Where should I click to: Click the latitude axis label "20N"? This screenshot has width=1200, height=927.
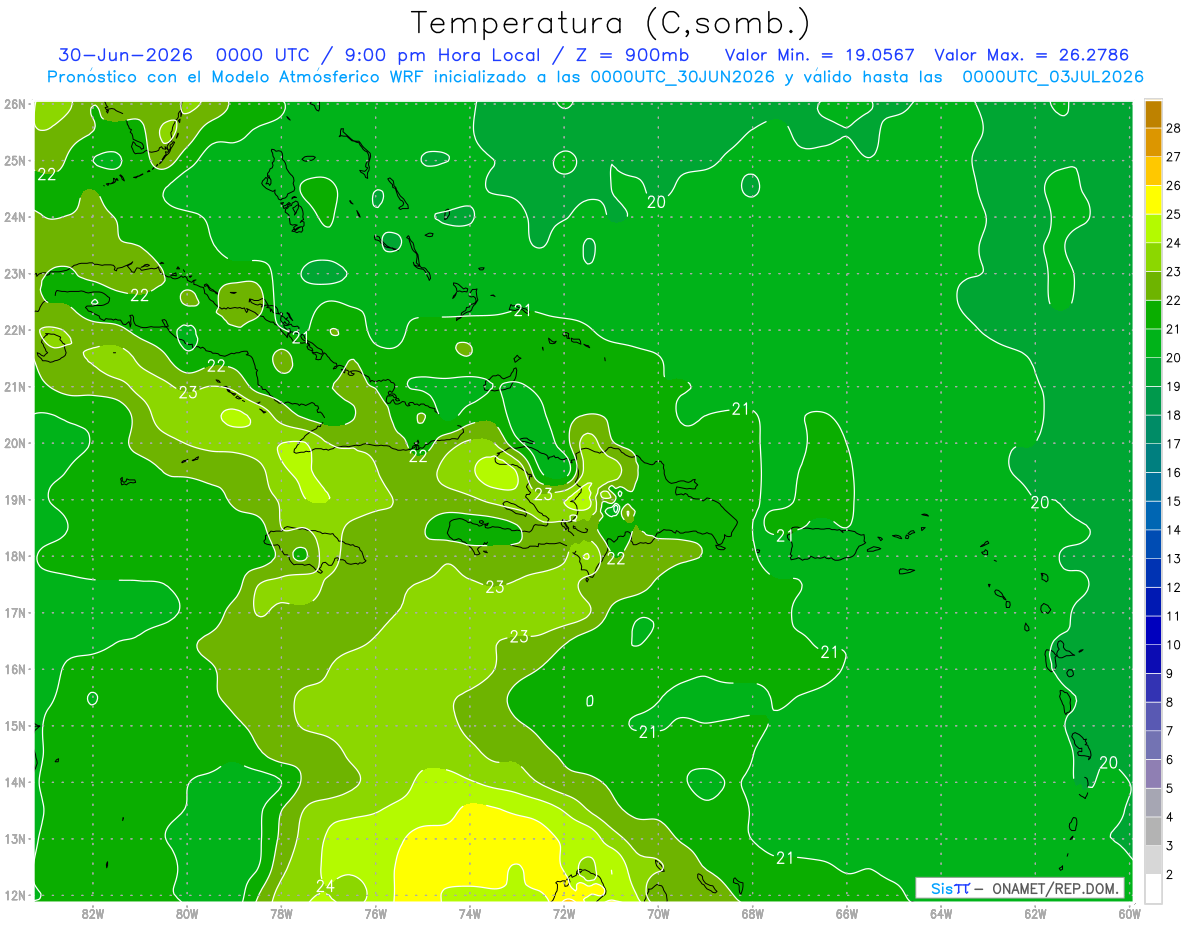pyautogui.click(x=15, y=443)
